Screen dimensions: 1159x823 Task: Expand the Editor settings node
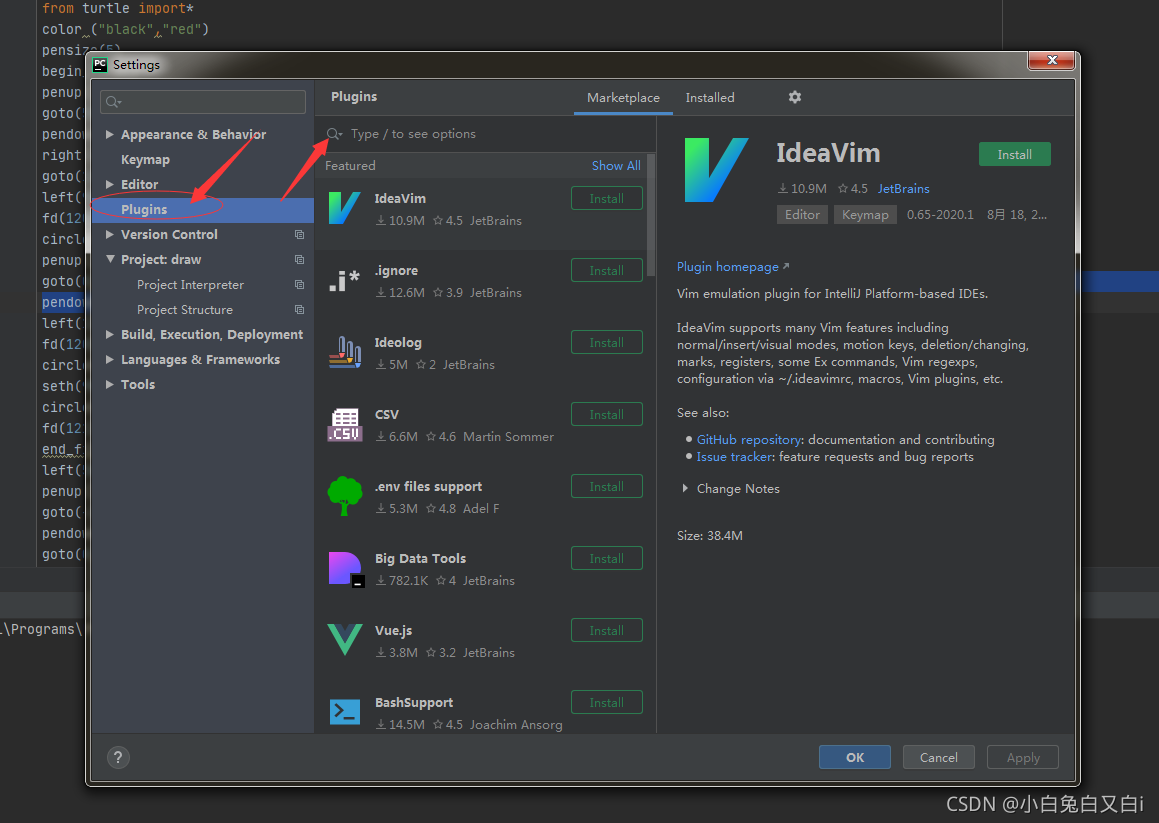pyautogui.click(x=109, y=184)
